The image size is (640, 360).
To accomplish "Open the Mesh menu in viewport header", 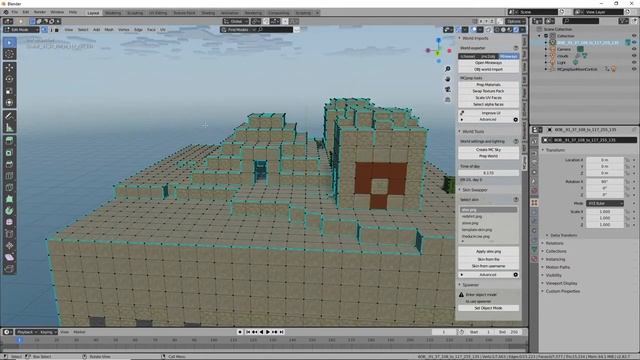I will pyautogui.click(x=109, y=30).
